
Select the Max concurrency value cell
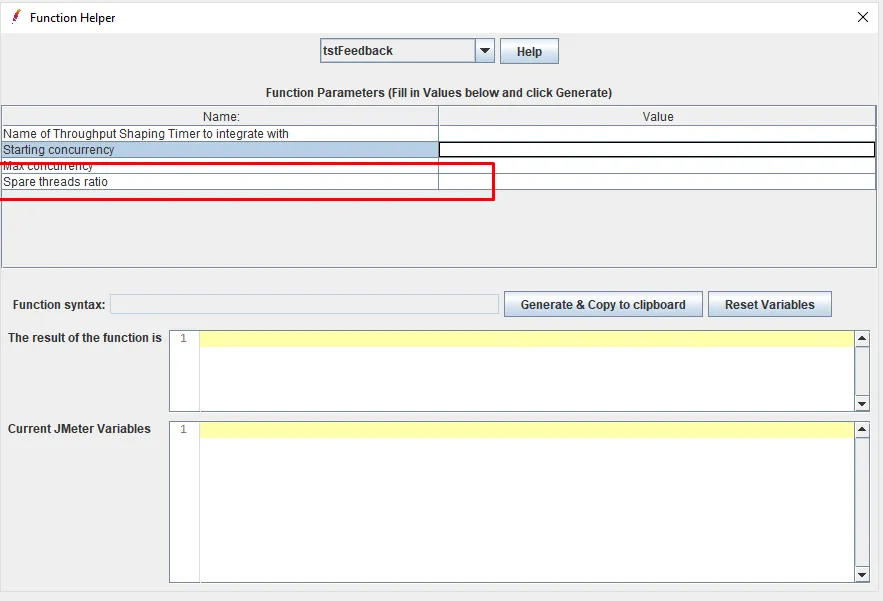[657, 166]
